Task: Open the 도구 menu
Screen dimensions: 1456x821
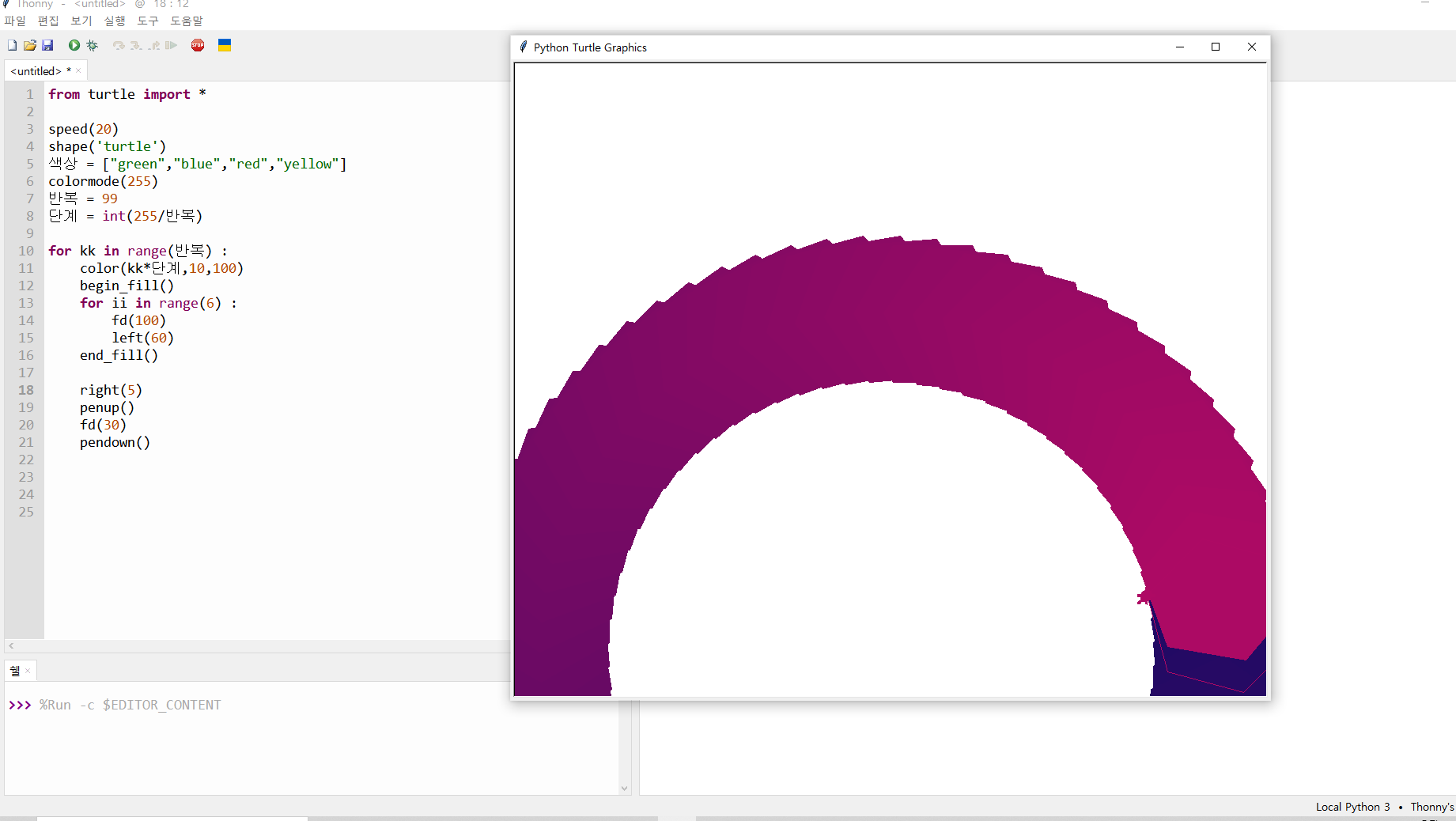Action: click(148, 21)
